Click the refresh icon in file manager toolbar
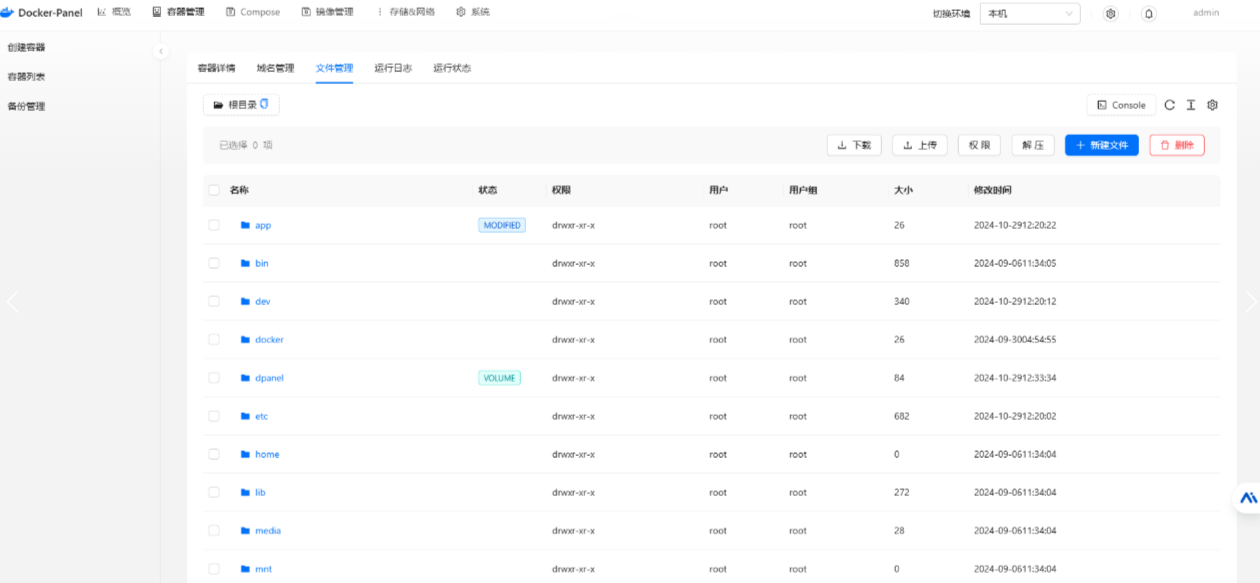The width and height of the screenshot is (1260, 583). click(x=1169, y=105)
